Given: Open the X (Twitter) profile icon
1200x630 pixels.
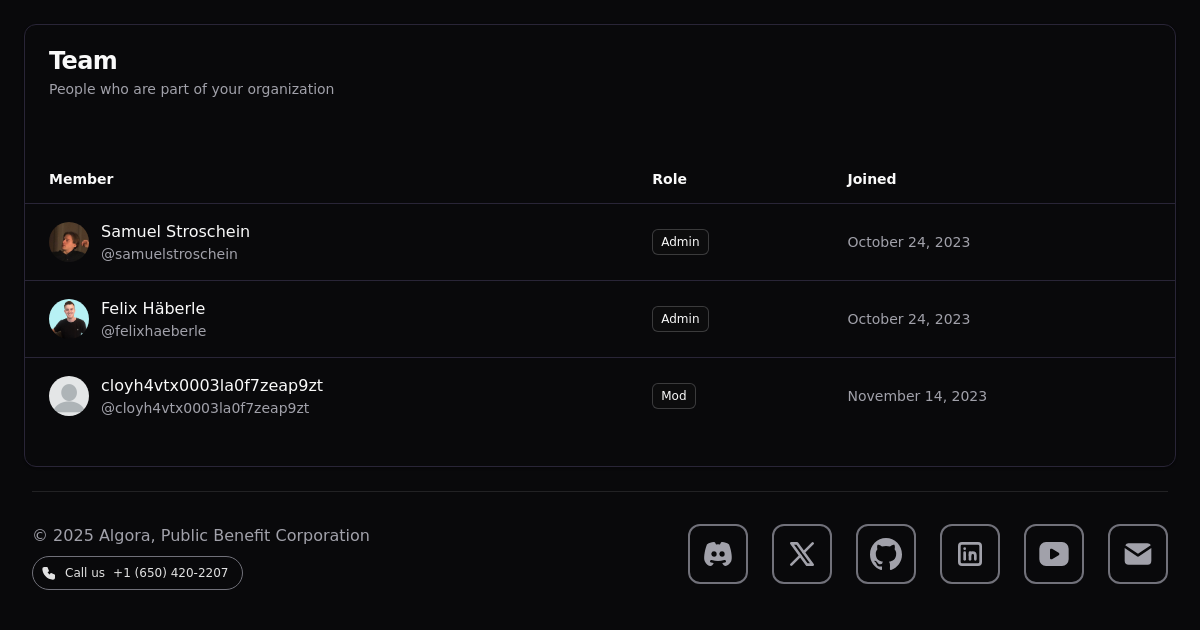Looking at the screenshot, I should [x=802, y=554].
